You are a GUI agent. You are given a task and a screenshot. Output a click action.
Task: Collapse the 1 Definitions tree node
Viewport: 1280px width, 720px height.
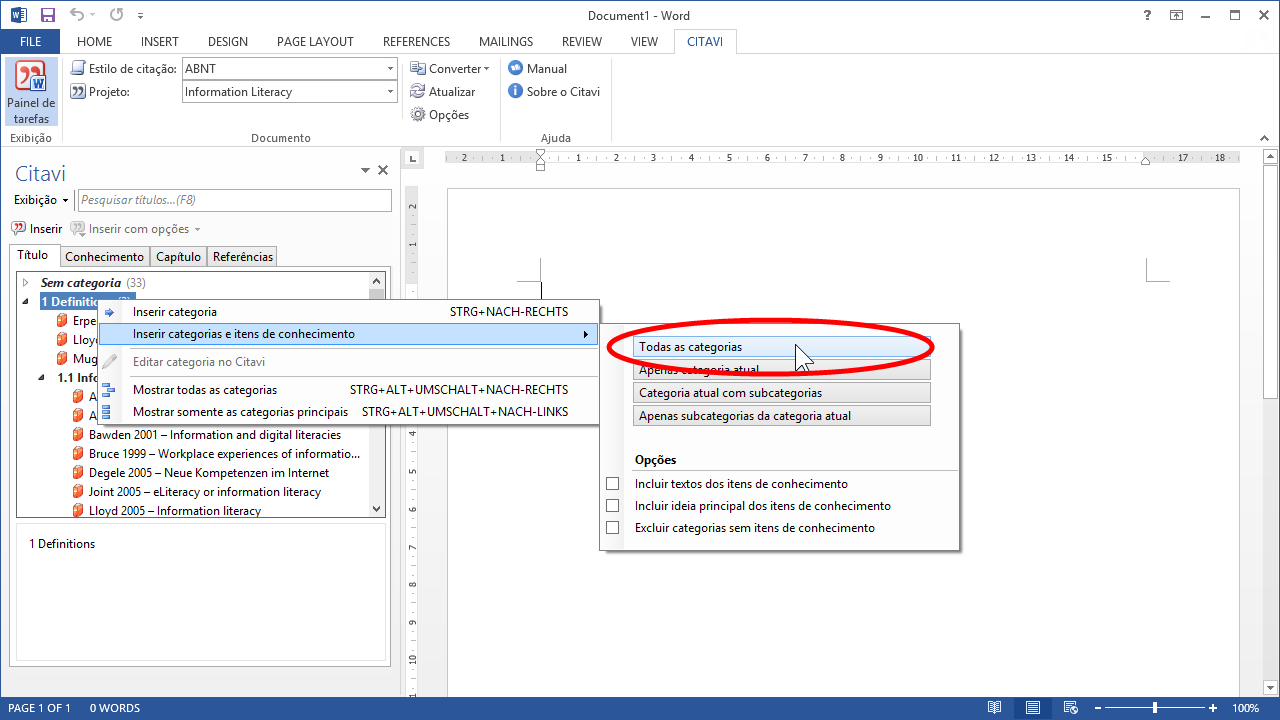pos(26,302)
